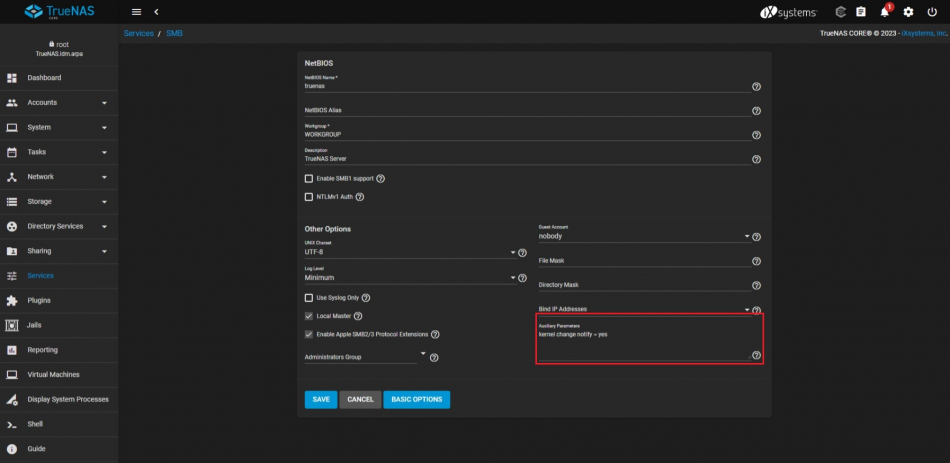
Task: Click collapse sidebar chevron icon
Action: pyautogui.click(x=157, y=12)
